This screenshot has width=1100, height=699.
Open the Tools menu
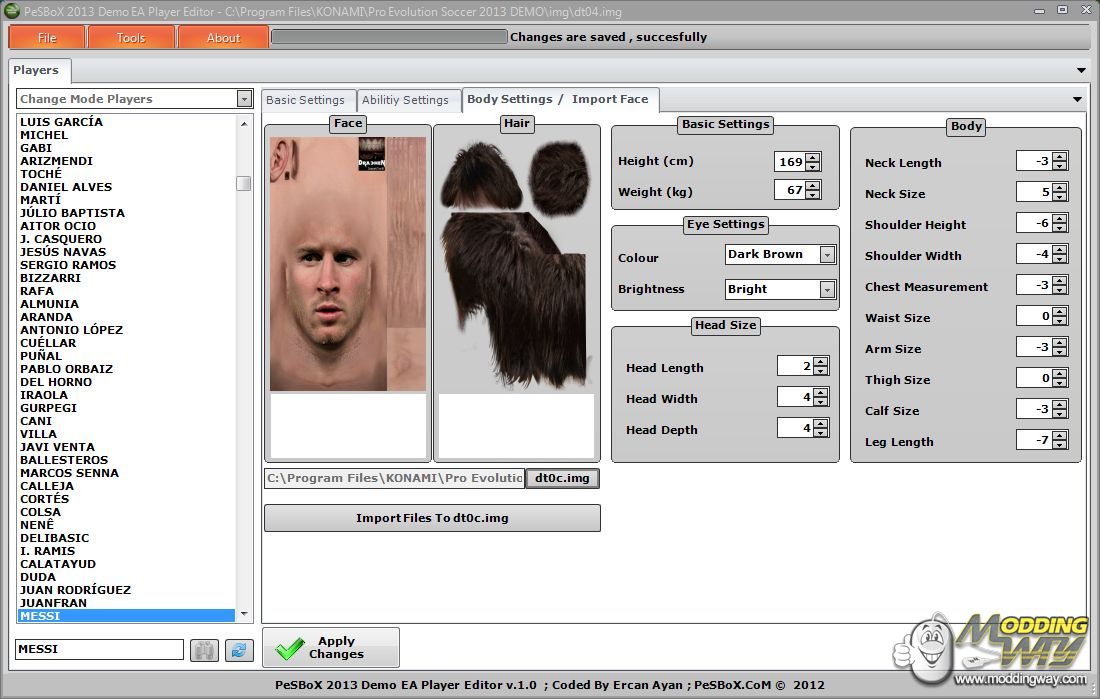pyautogui.click(x=131, y=37)
